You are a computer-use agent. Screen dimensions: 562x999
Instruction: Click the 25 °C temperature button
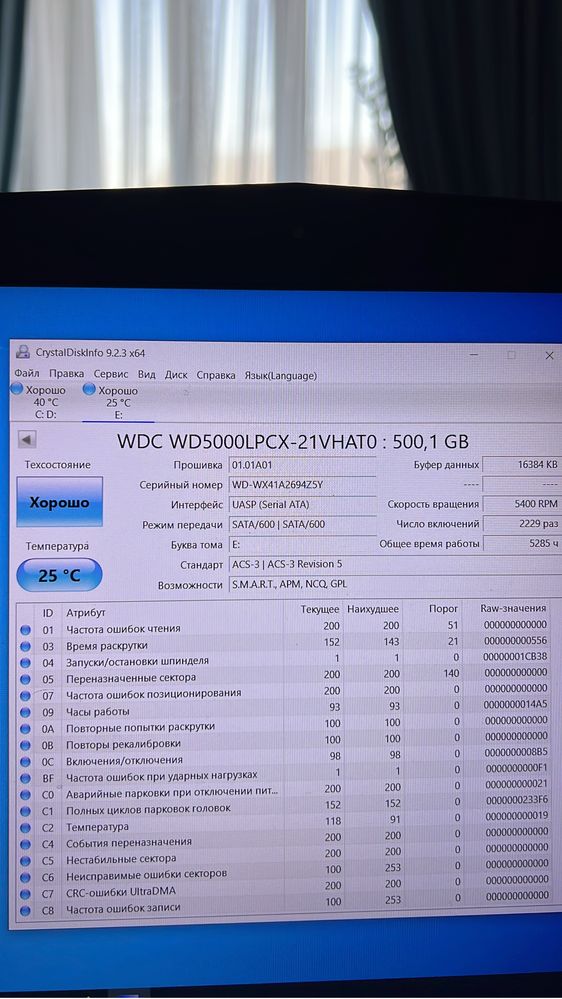click(x=59, y=575)
